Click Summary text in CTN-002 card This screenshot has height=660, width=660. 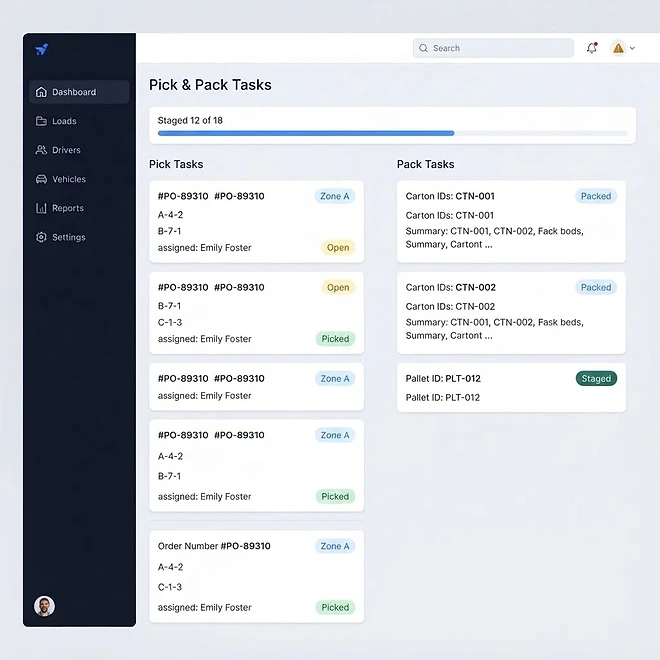coord(495,329)
